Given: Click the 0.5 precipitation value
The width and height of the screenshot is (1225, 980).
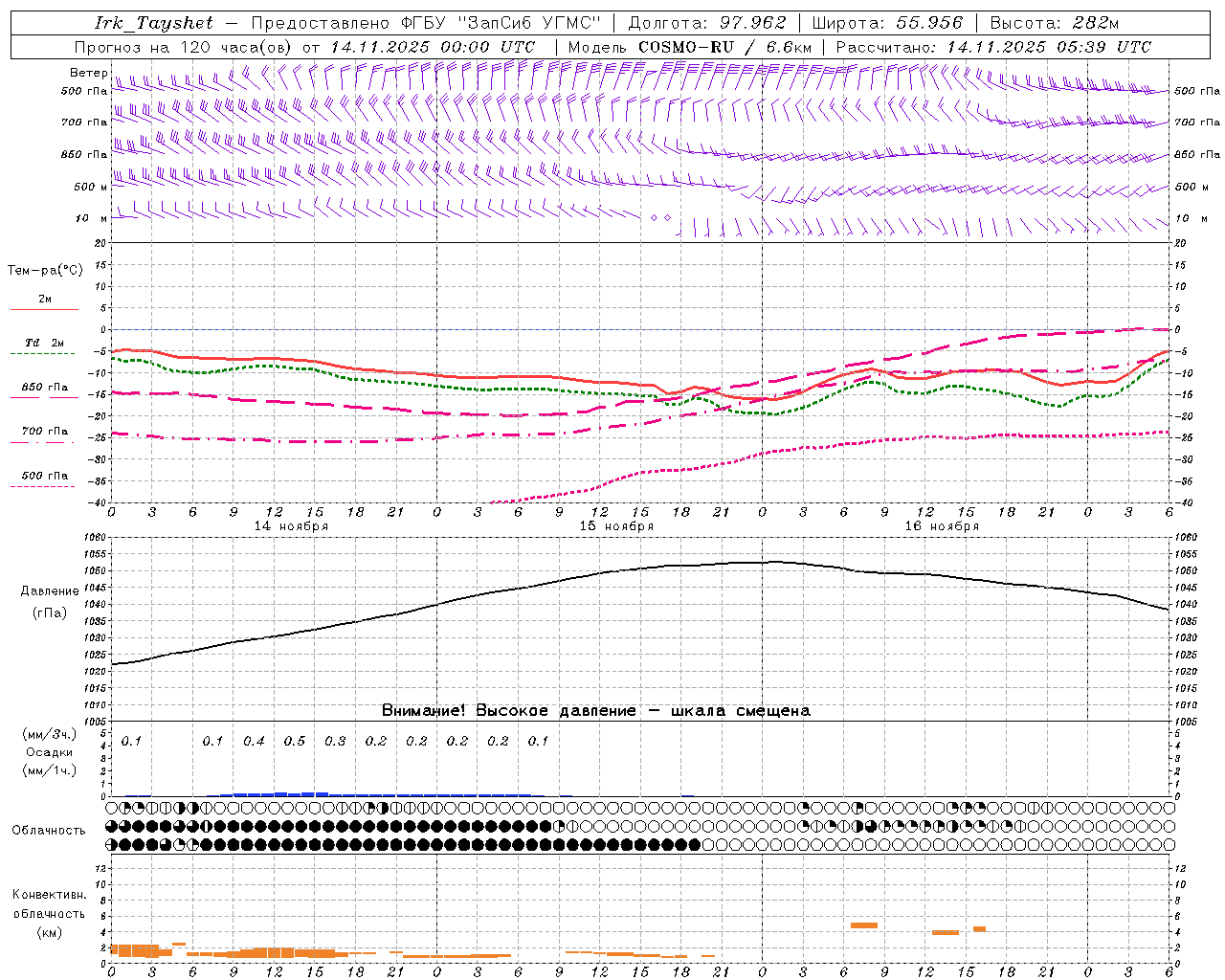Looking at the screenshot, I should point(295,741).
